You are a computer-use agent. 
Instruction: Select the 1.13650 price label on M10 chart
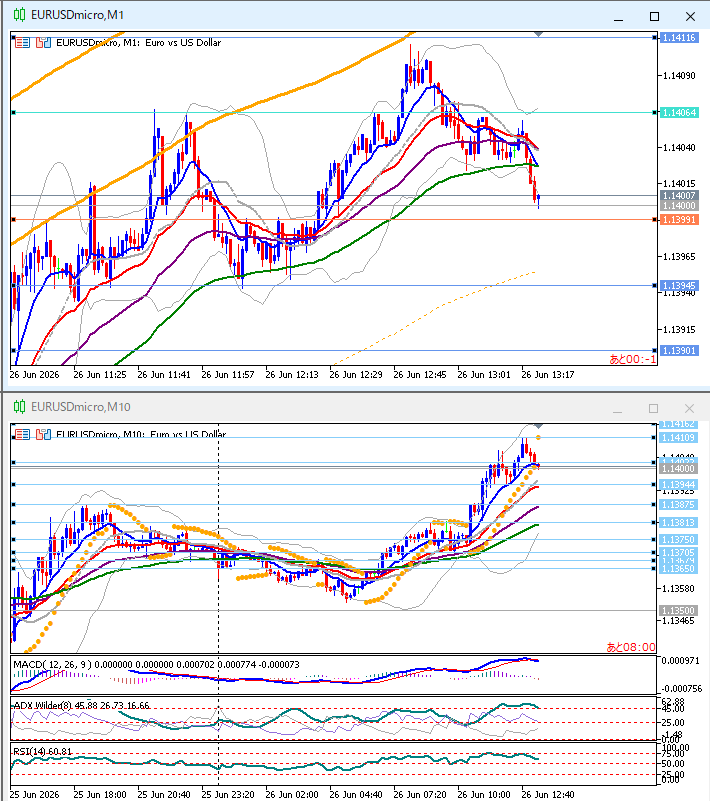coord(678,569)
